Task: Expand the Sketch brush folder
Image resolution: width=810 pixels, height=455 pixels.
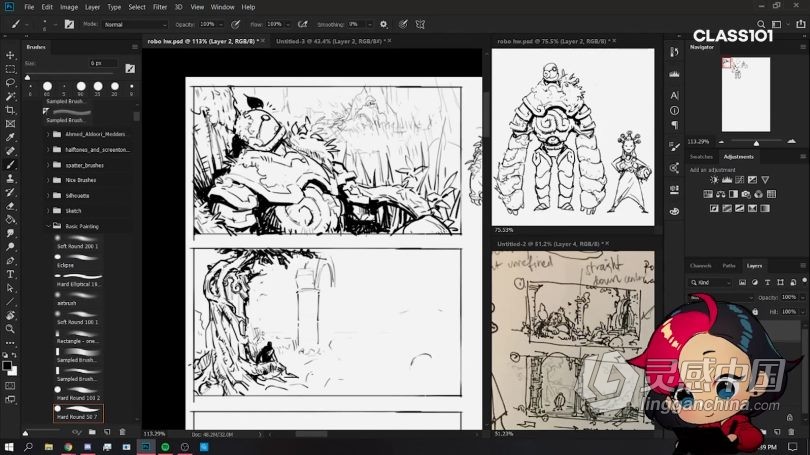Action: point(48,211)
